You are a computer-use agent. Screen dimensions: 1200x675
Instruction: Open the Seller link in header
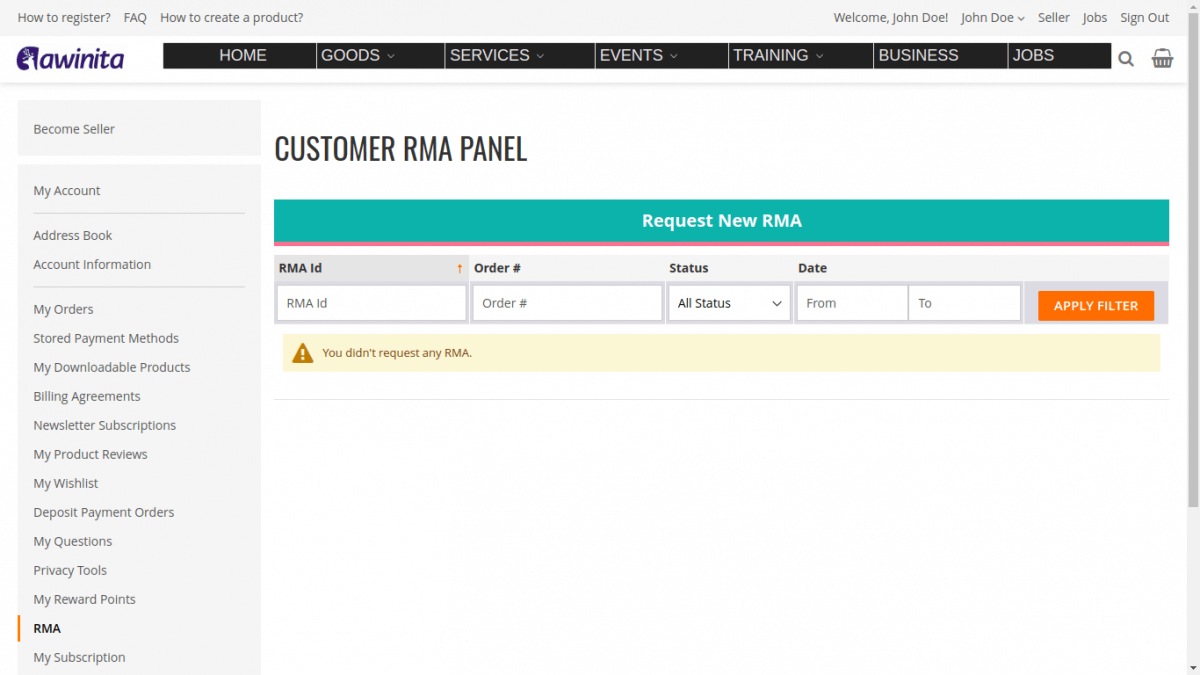click(x=1053, y=17)
